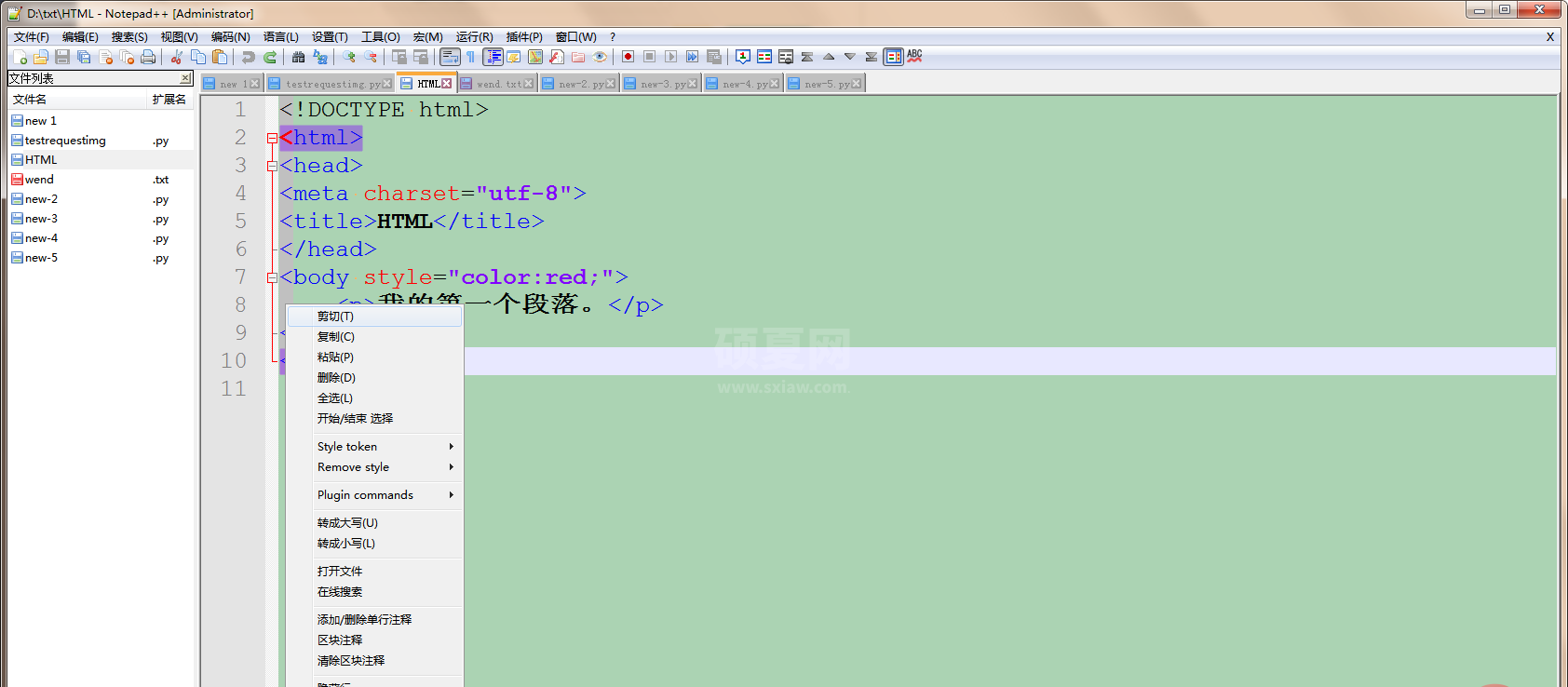Choose 复制(C) from the context menu

click(x=375, y=337)
